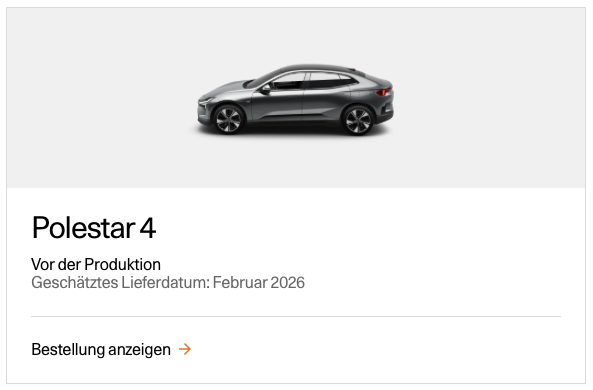Viewport: 593px width, 390px height.
Task: Click the car's front headlight
Action: pos(206,101)
